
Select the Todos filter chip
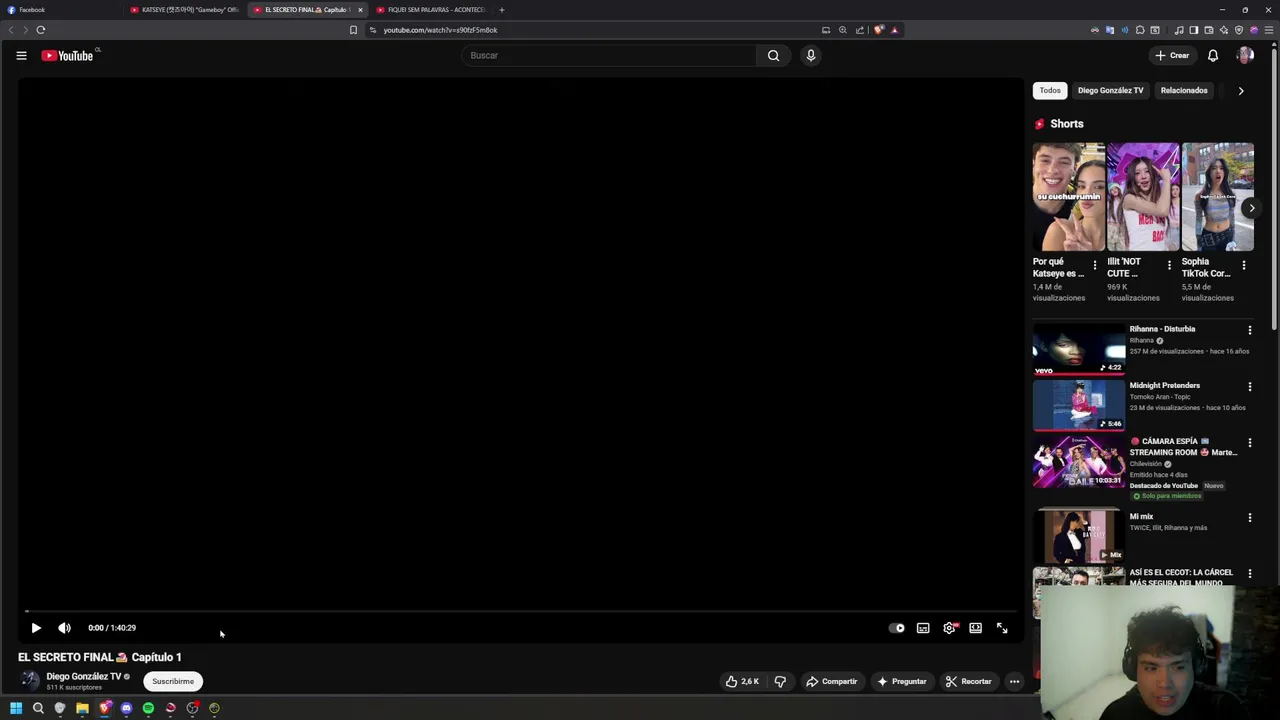click(1050, 91)
